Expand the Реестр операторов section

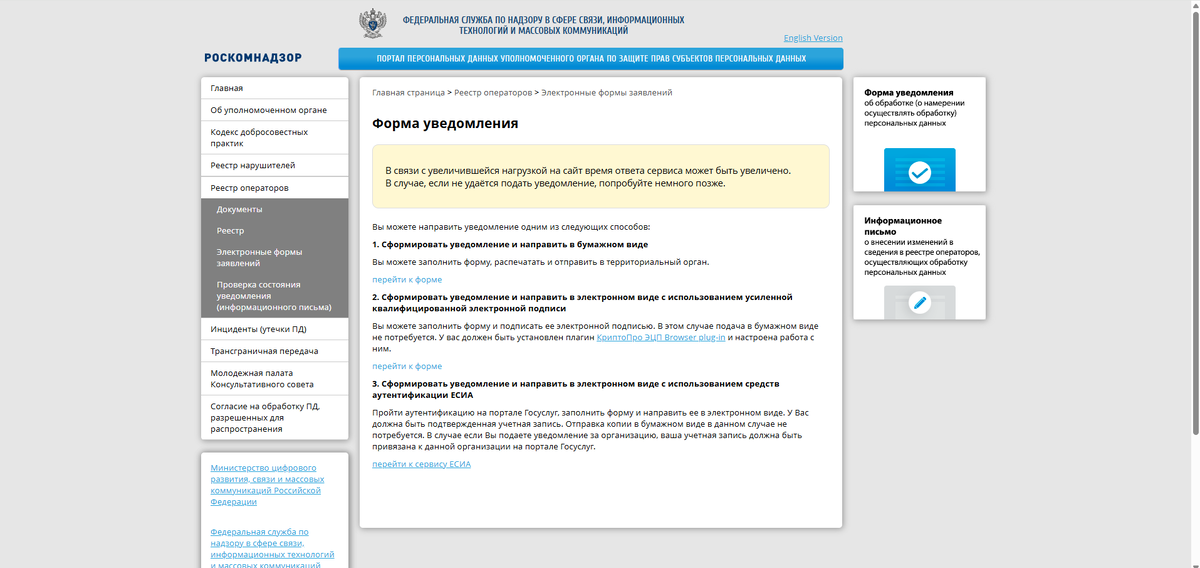click(274, 188)
